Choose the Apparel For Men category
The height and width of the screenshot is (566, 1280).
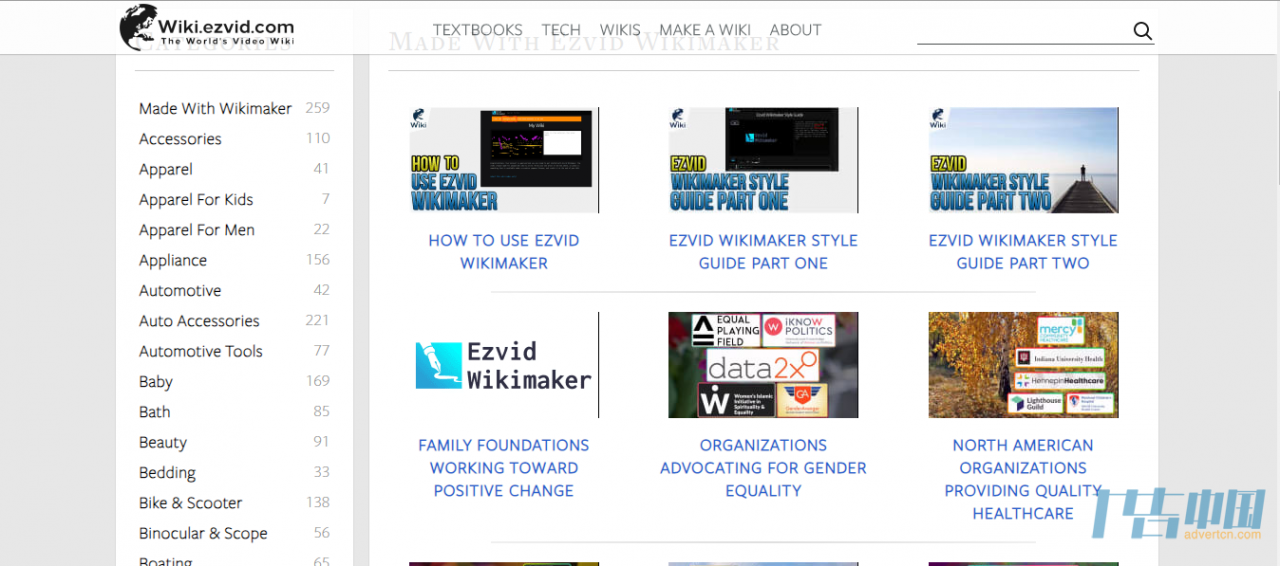[x=197, y=230]
